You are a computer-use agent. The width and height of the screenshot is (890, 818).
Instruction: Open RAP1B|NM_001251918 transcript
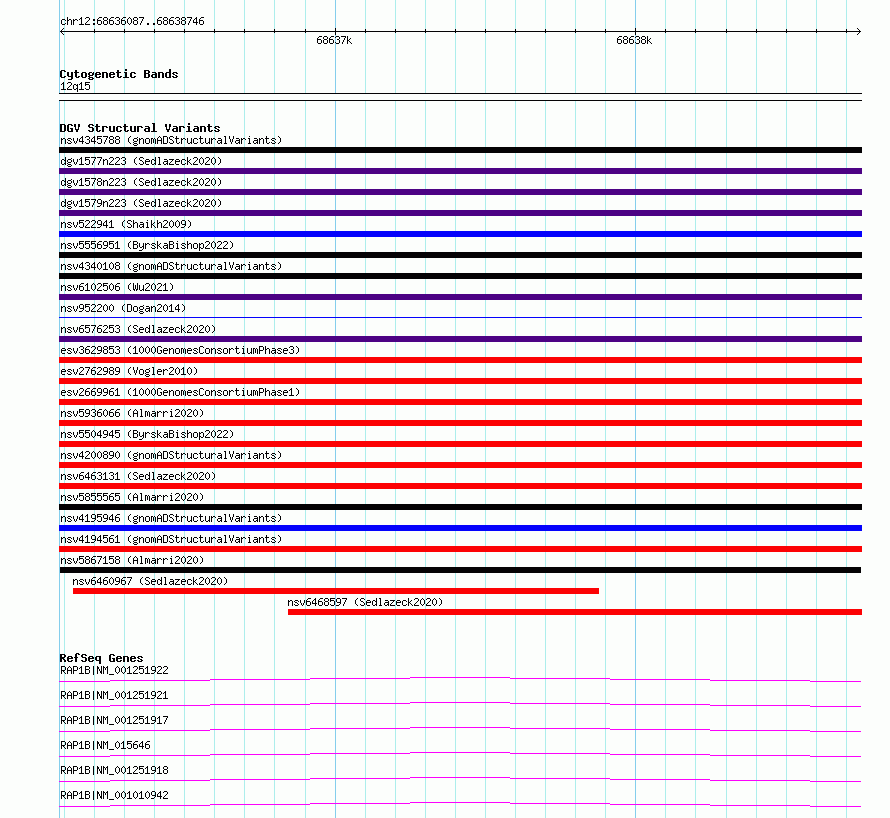114,770
